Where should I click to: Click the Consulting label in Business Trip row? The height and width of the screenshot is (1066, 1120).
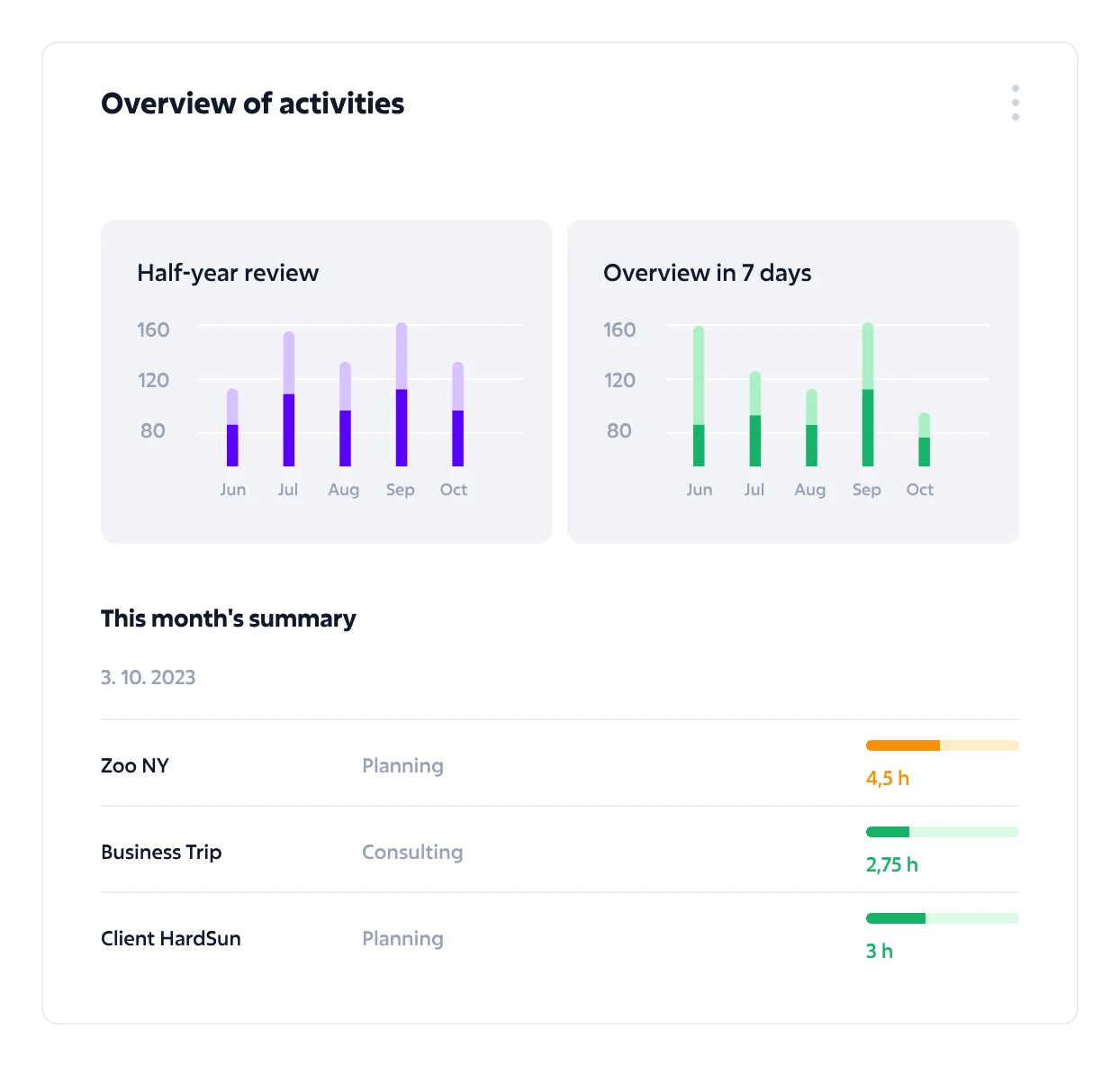click(x=412, y=853)
